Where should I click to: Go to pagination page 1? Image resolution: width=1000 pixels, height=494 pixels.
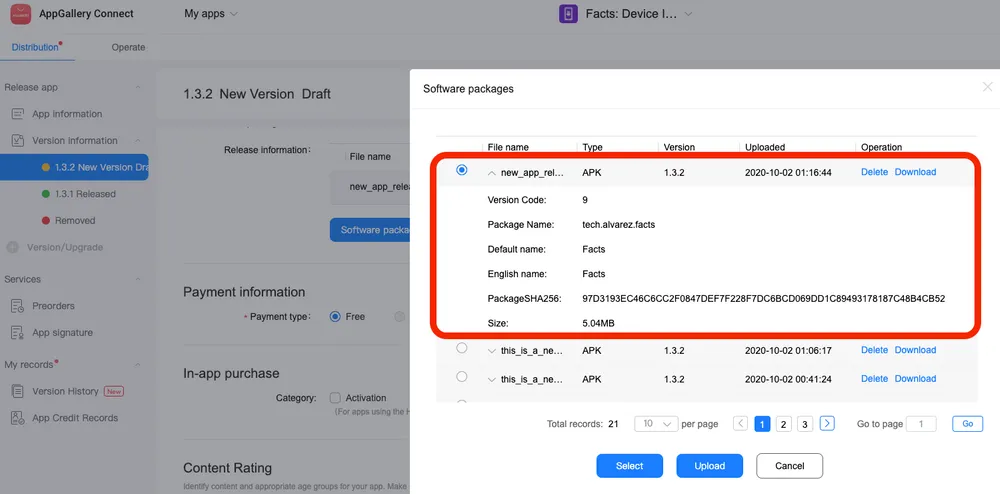762,424
